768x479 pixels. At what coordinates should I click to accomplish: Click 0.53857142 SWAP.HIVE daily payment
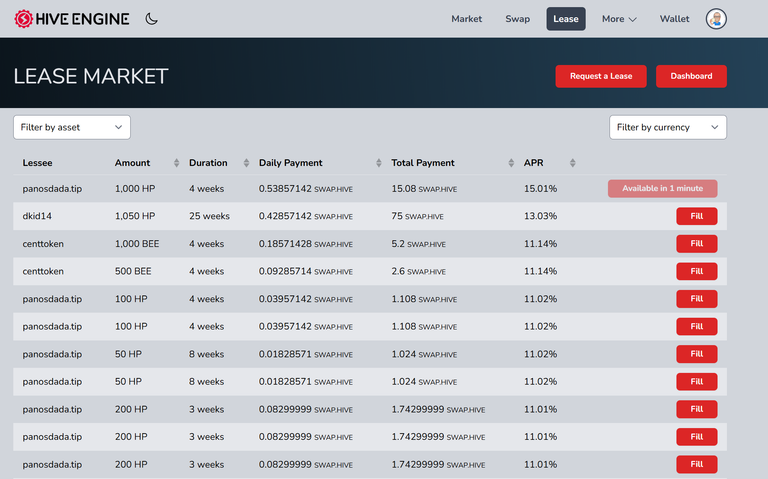(306, 189)
